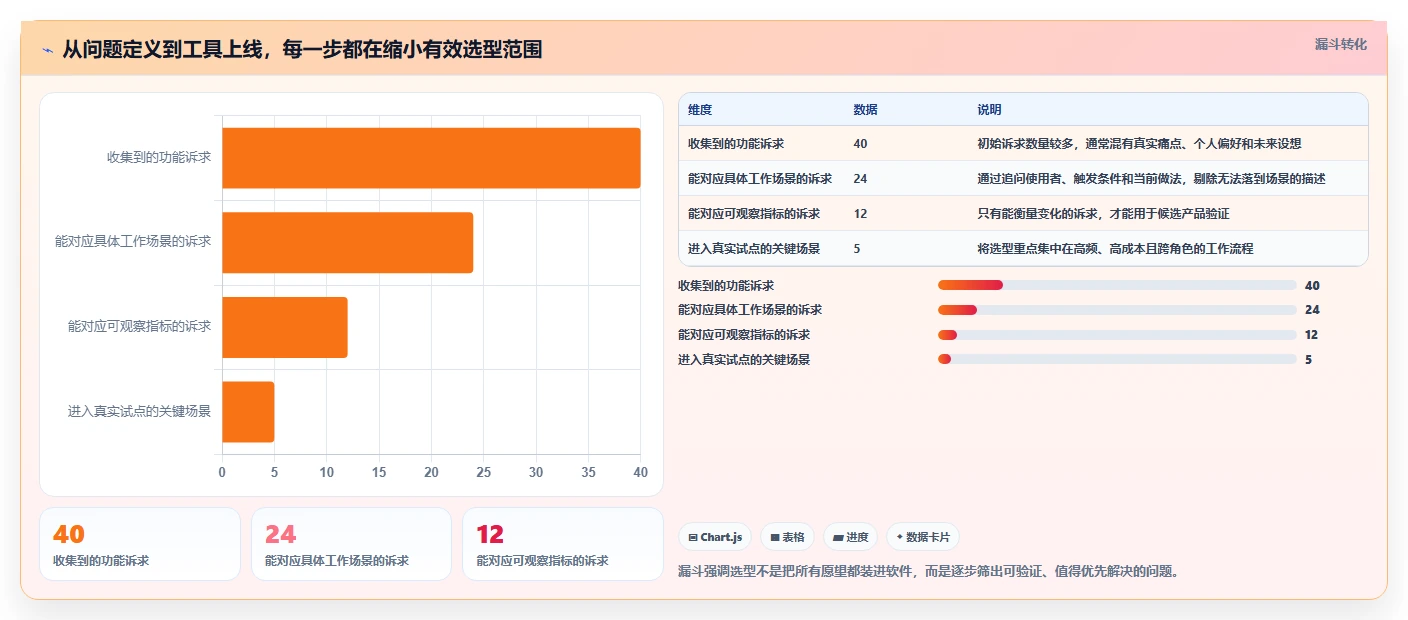
Task: Click the x-axis tick 15
Action: (379, 472)
